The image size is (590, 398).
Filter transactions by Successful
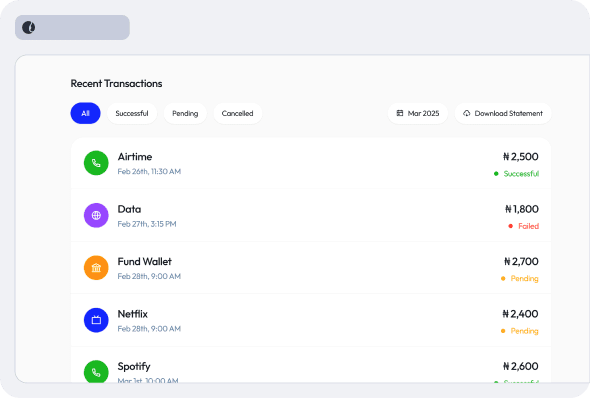click(x=132, y=113)
